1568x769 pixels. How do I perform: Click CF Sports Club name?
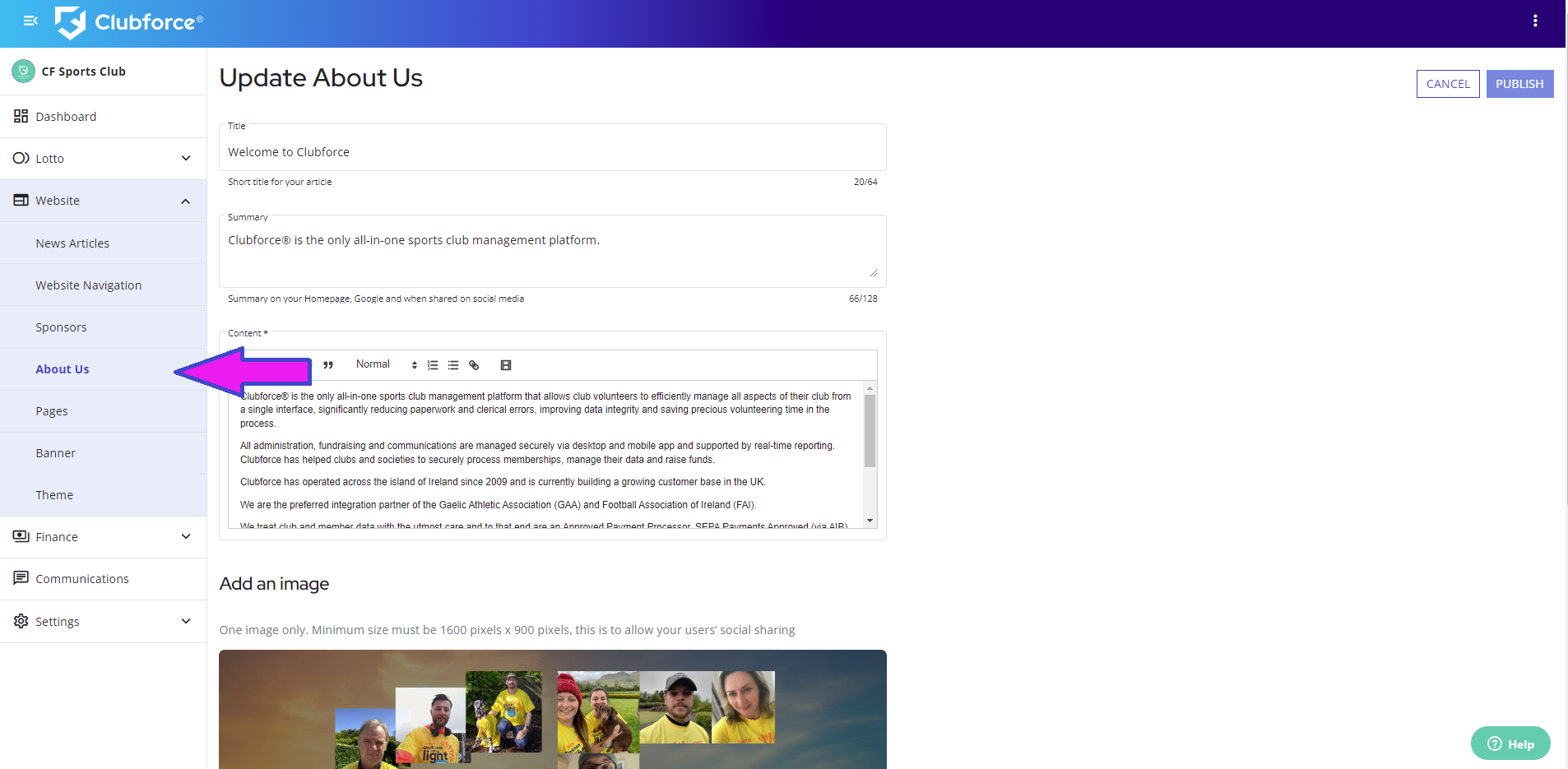click(x=84, y=72)
